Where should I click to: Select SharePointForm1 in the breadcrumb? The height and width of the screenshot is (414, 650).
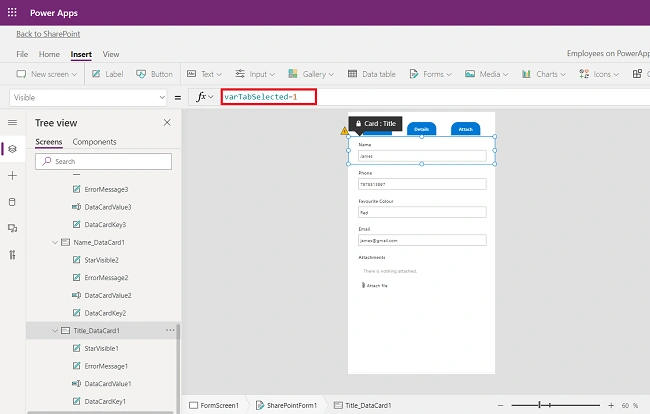286,405
